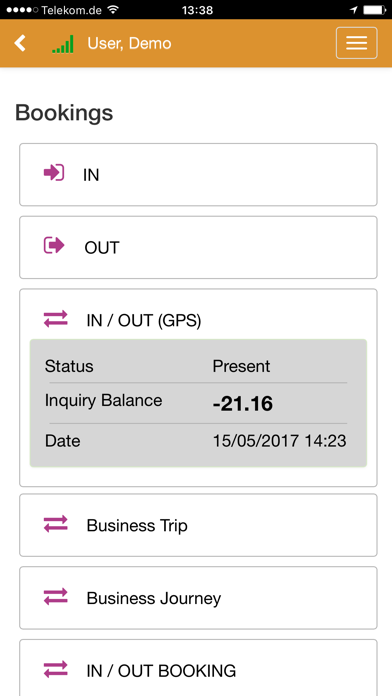Tap the back arrow in header
Screen dimensions: 392x696
pyautogui.click(x=20, y=43)
